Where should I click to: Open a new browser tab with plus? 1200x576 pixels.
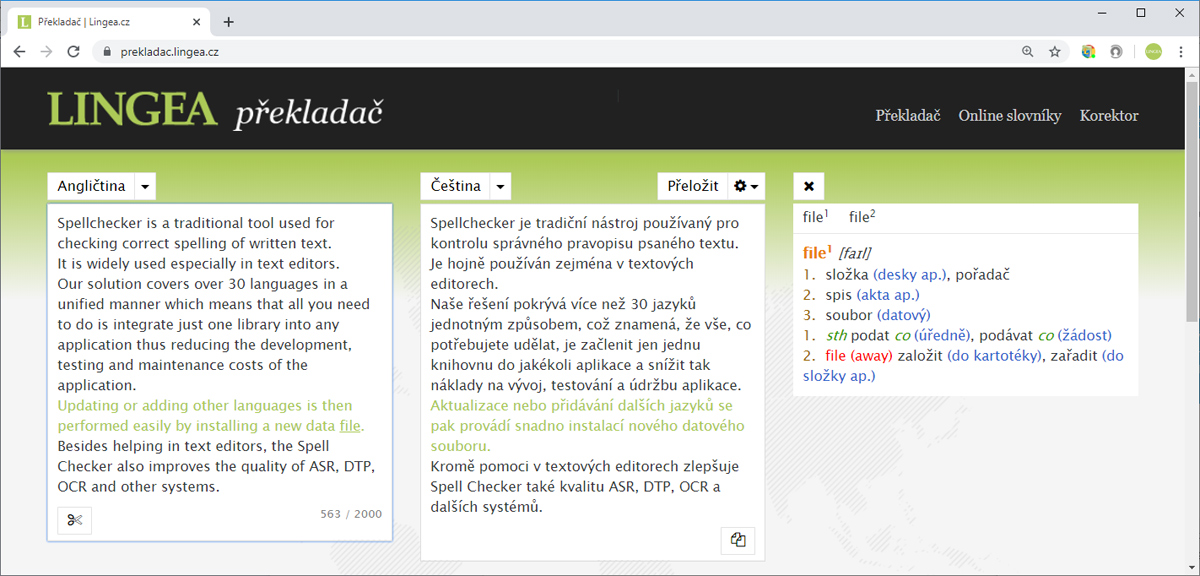point(229,22)
